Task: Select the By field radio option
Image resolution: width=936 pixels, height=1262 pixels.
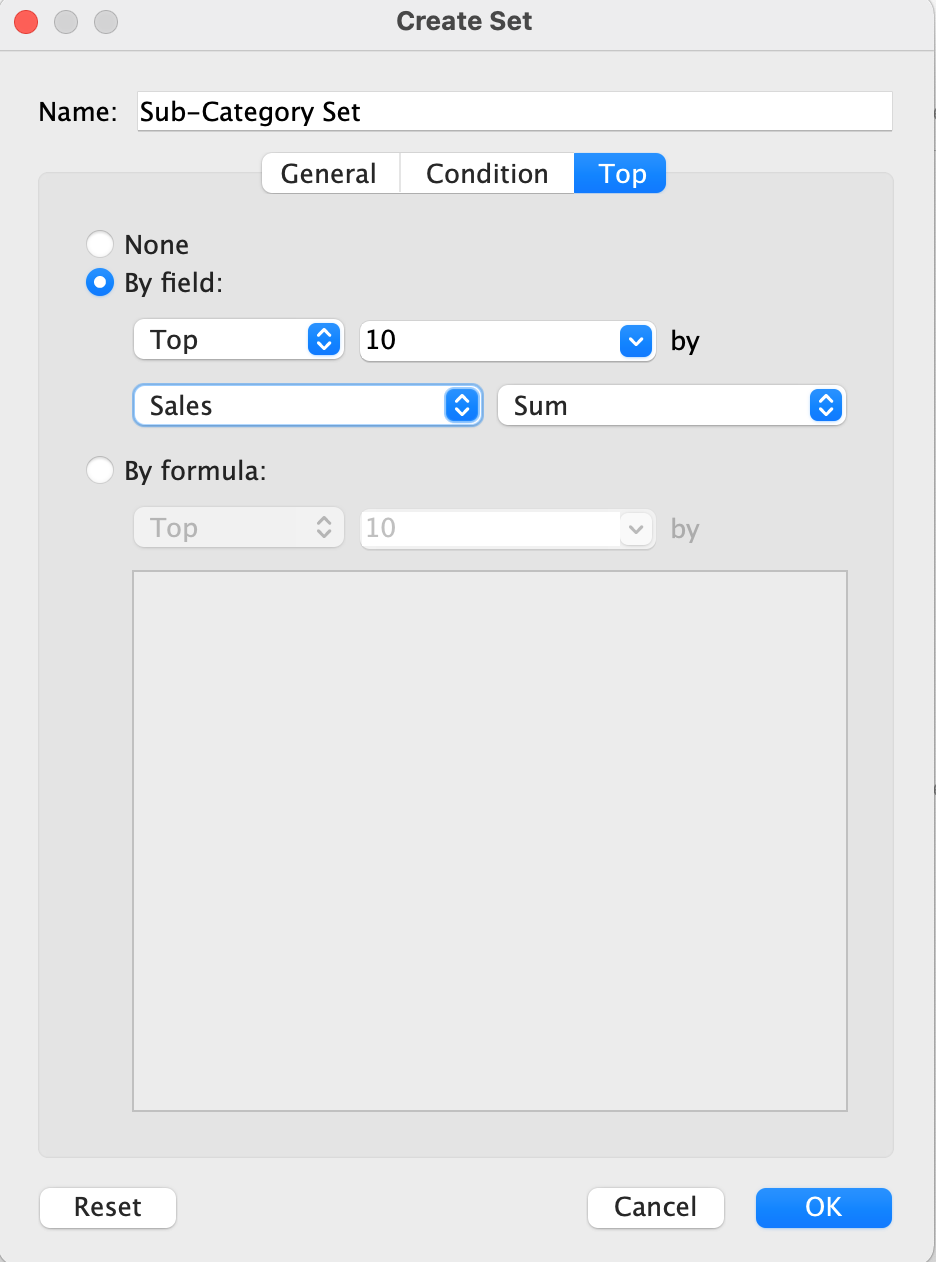Action: pos(101,284)
